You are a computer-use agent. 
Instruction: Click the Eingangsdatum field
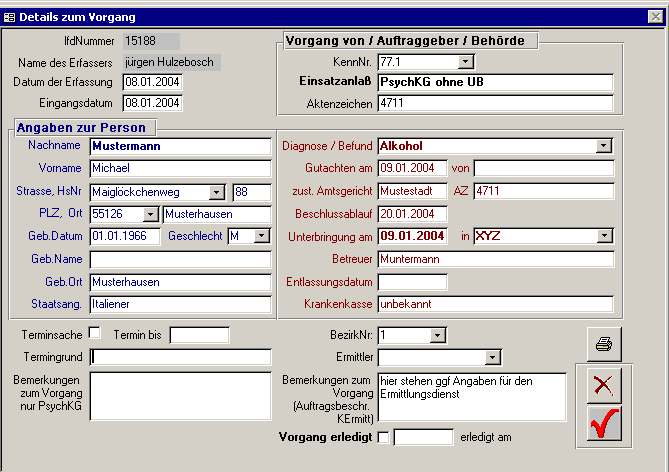click(x=152, y=103)
